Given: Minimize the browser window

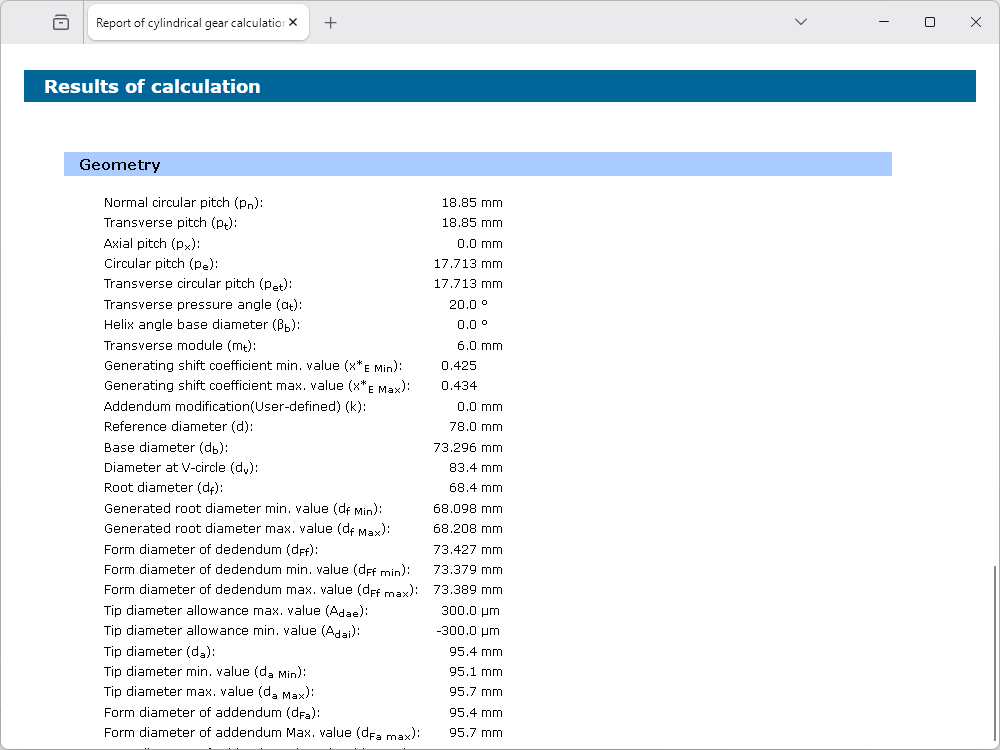Looking at the screenshot, I should pos(884,22).
